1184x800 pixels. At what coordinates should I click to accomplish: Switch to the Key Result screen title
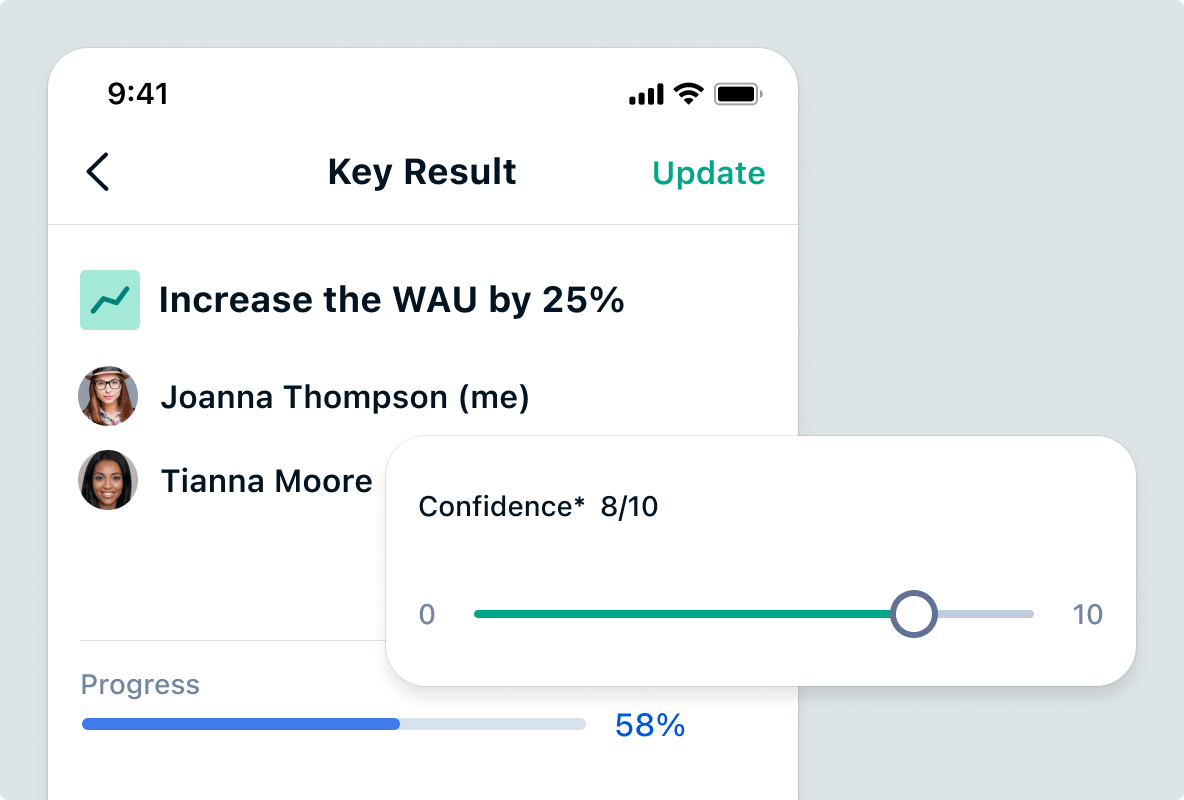(x=422, y=171)
